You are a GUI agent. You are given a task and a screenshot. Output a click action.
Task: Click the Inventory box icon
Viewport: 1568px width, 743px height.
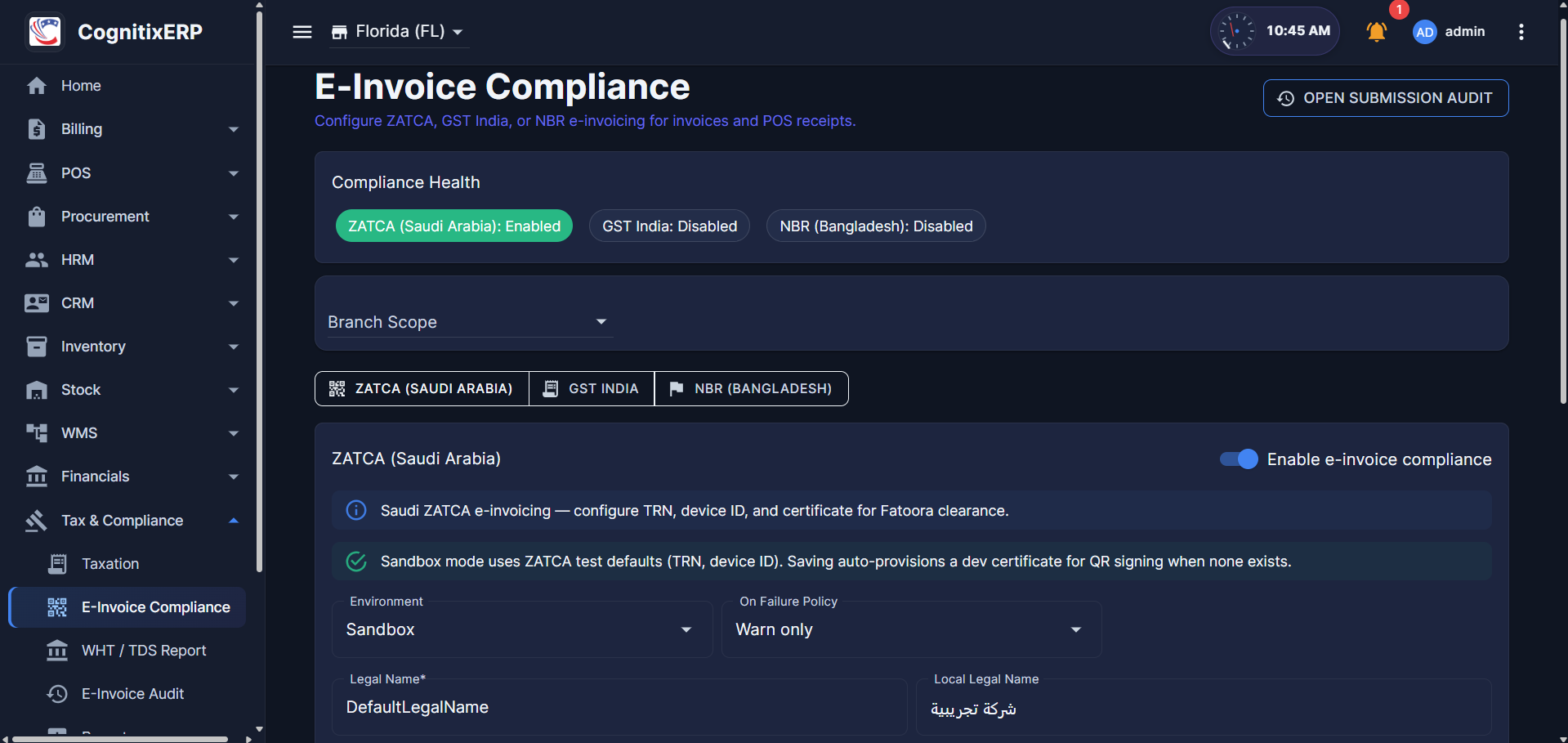point(37,347)
